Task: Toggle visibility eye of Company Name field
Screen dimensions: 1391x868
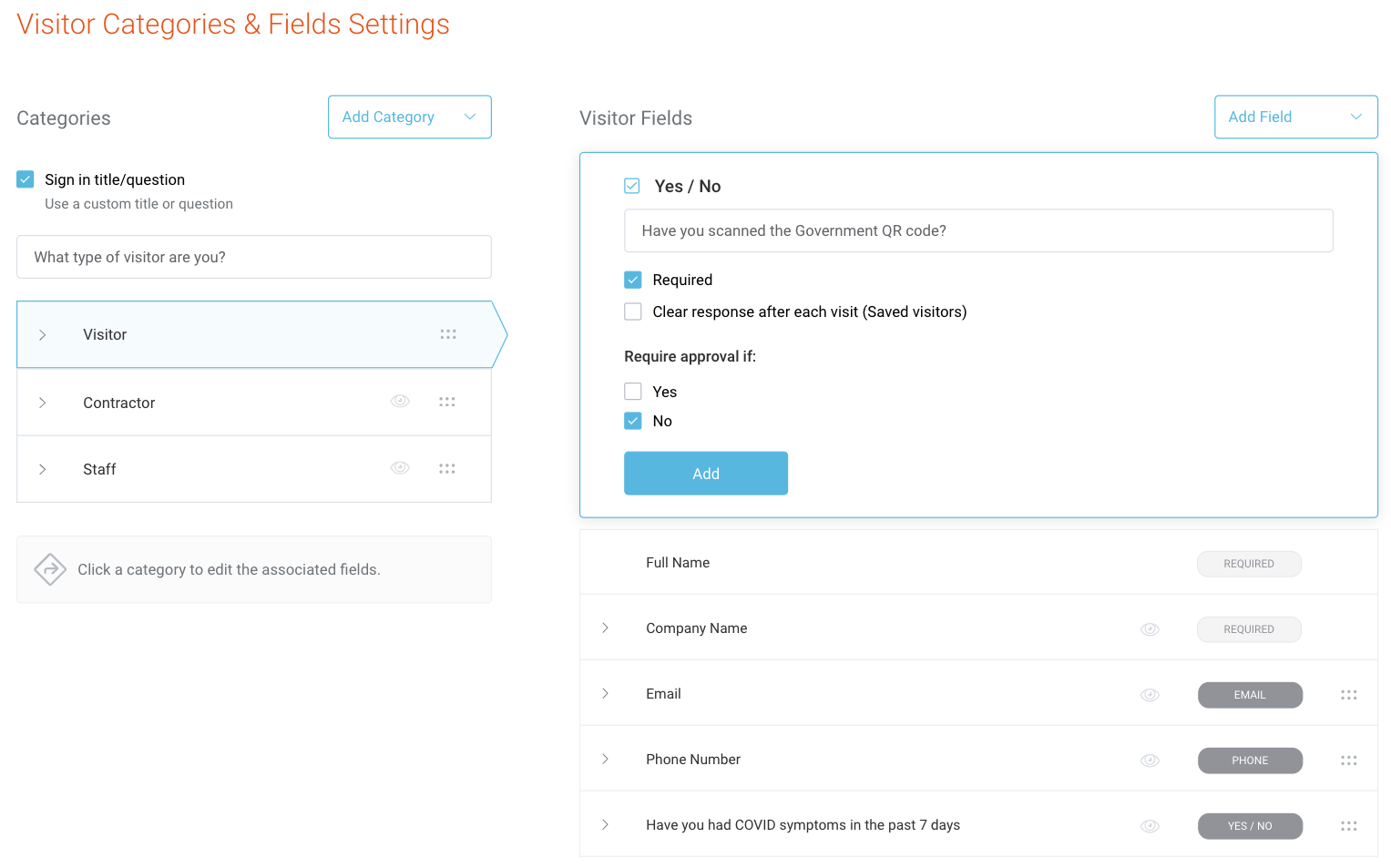Action: (1151, 629)
